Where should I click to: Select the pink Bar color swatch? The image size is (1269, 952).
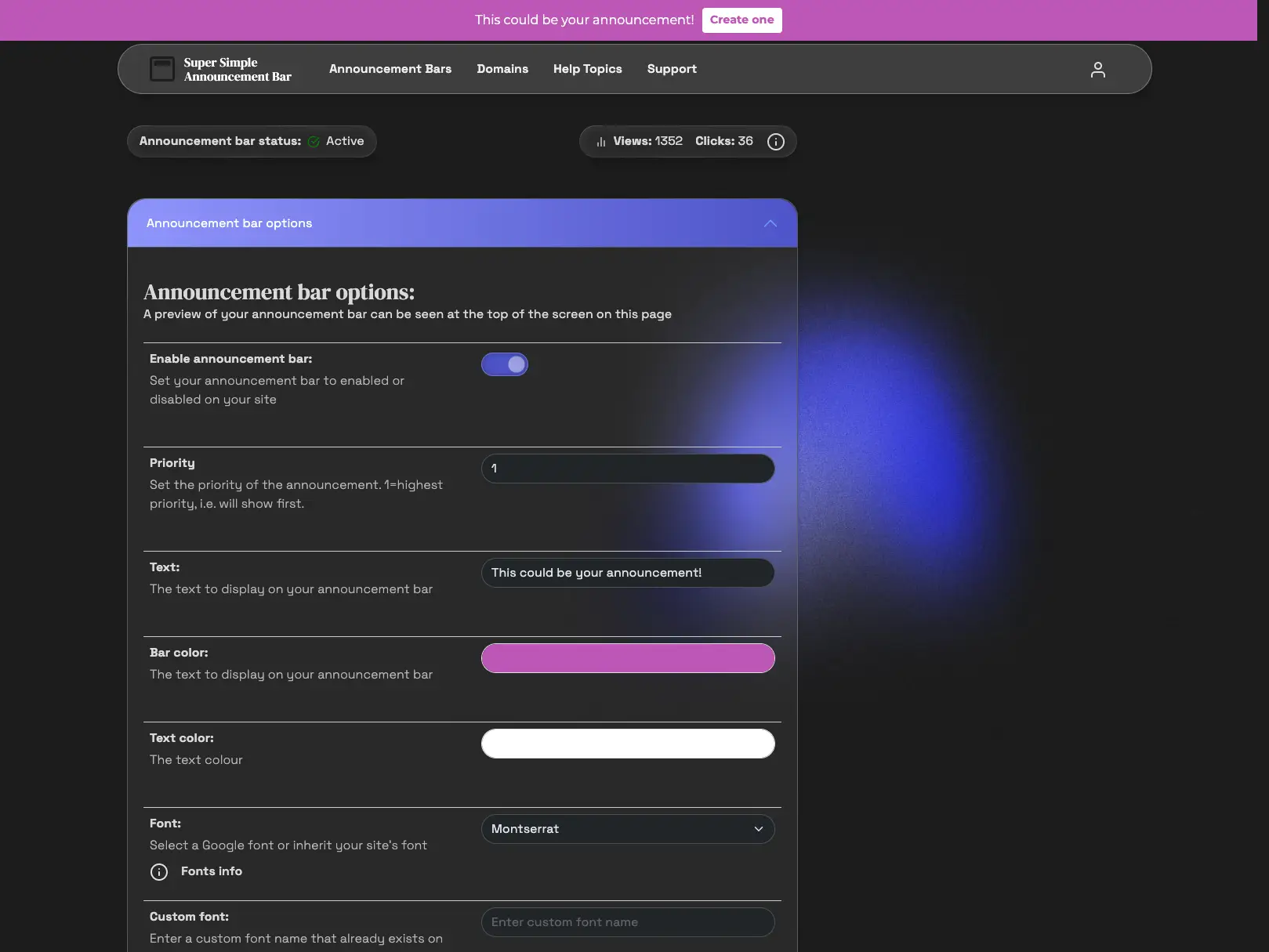click(x=627, y=657)
